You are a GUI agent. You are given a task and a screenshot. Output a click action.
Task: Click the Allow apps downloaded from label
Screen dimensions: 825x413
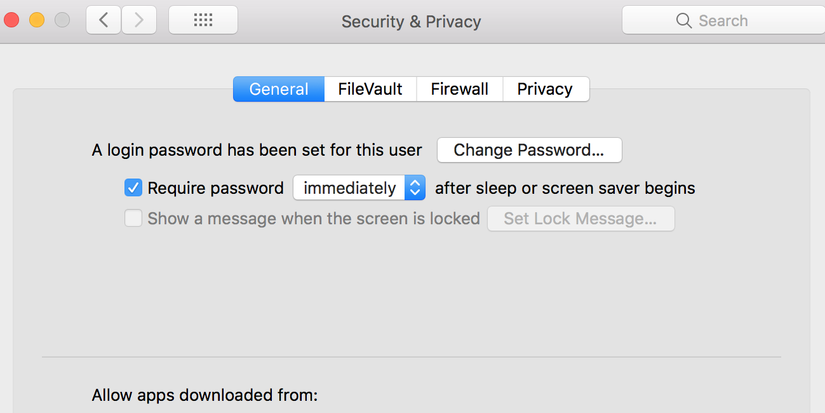click(205, 395)
